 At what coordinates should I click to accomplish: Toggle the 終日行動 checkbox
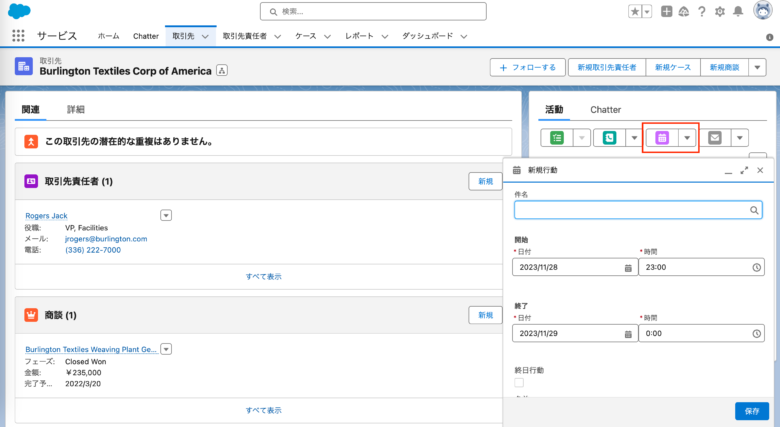[519, 383]
